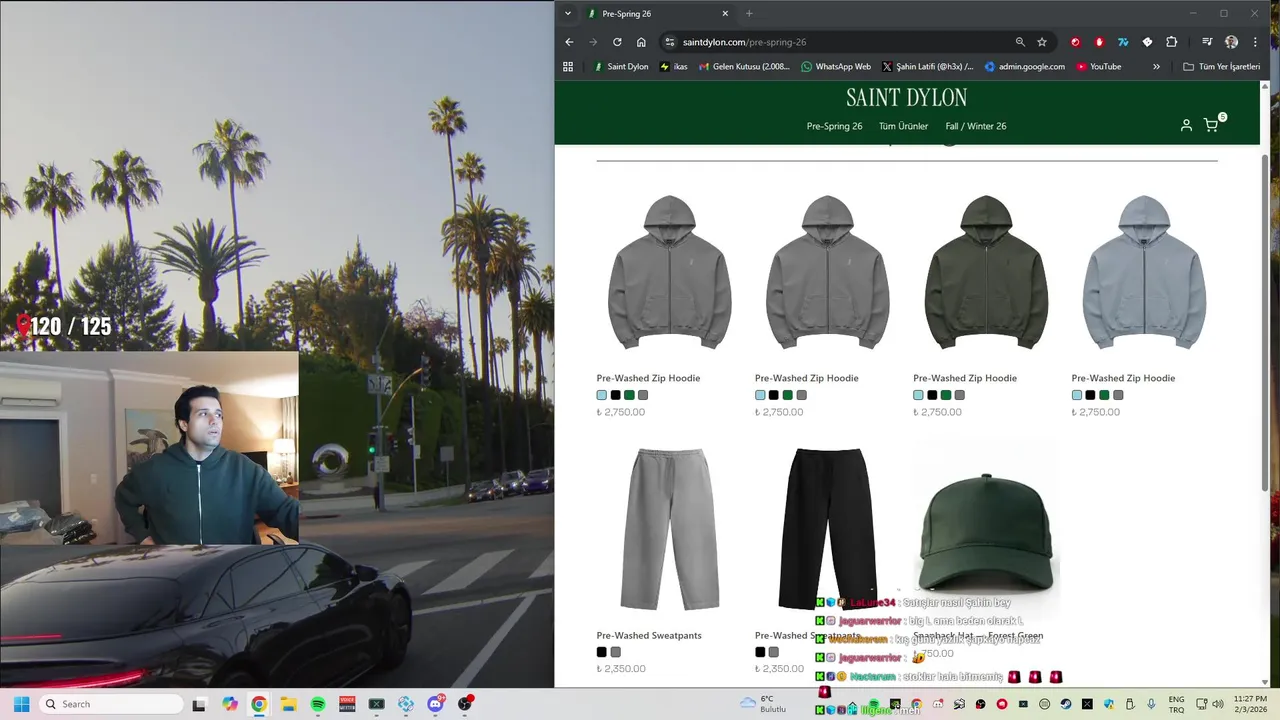Open the Pre-Spring 26 site menu item
Screen dimensions: 1280x720
(834, 126)
